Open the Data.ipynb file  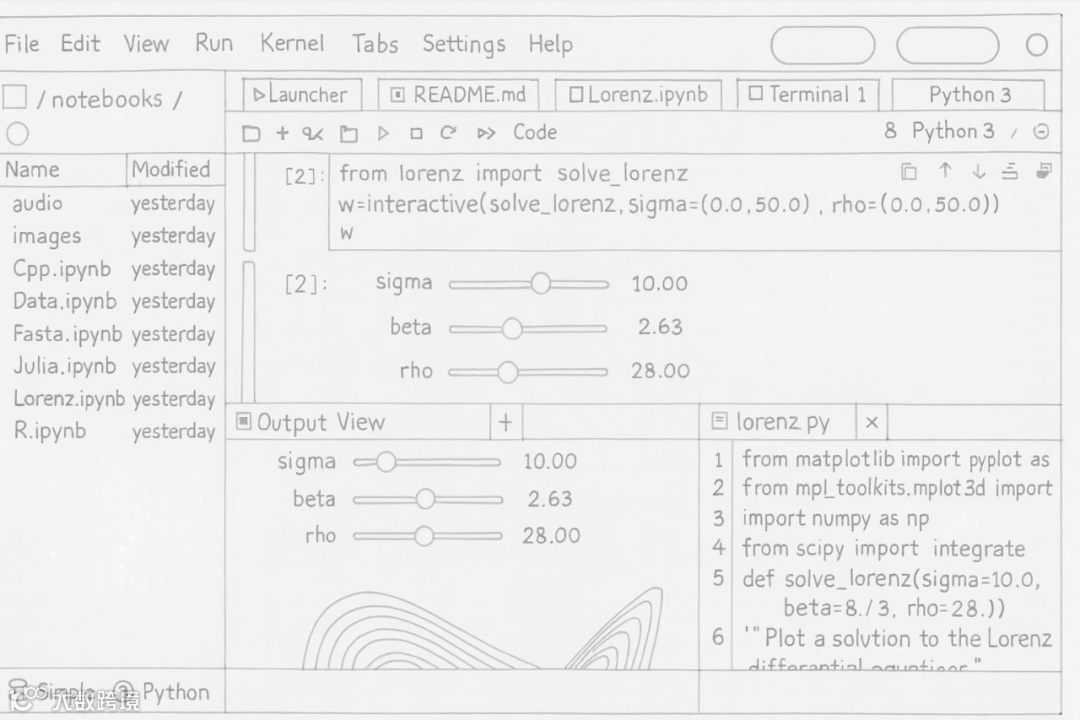113,302
